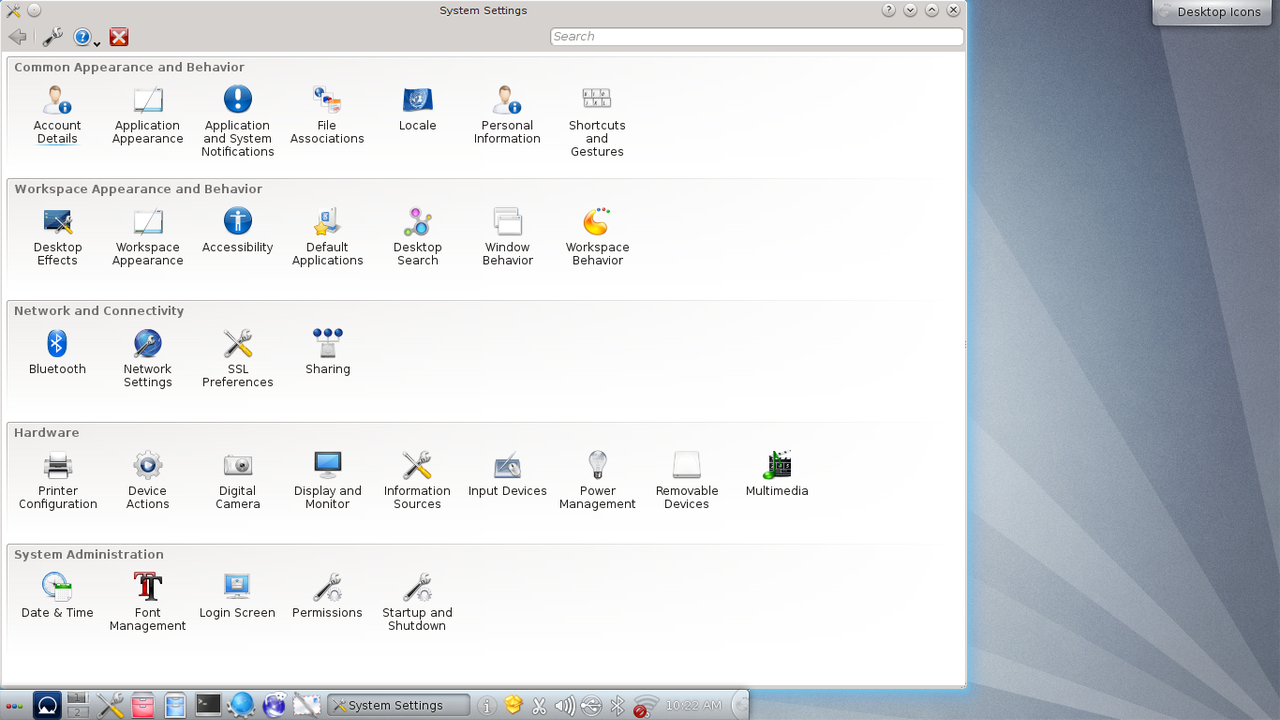The width and height of the screenshot is (1280, 720).
Task: Open Workspace Behavior settings
Action: click(597, 237)
